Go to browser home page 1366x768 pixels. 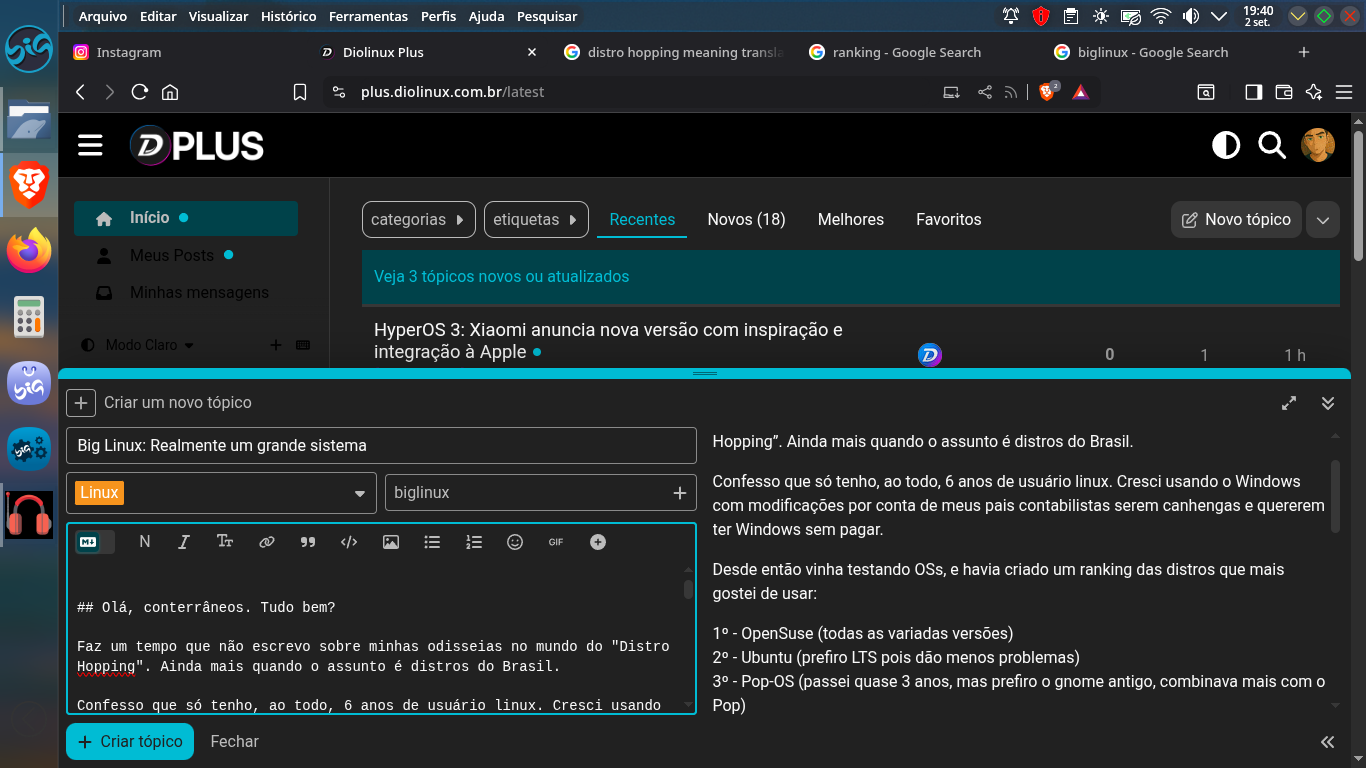(170, 92)
